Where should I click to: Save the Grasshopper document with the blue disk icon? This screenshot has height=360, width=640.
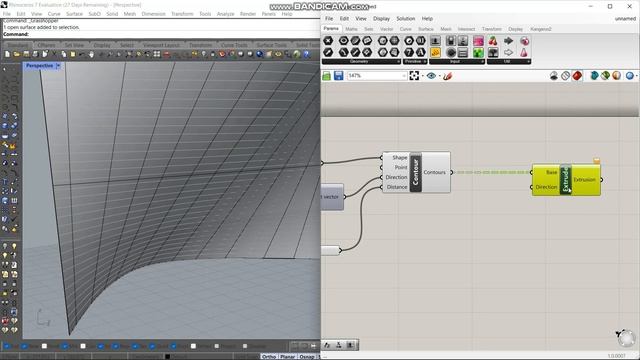pos(339,76)
